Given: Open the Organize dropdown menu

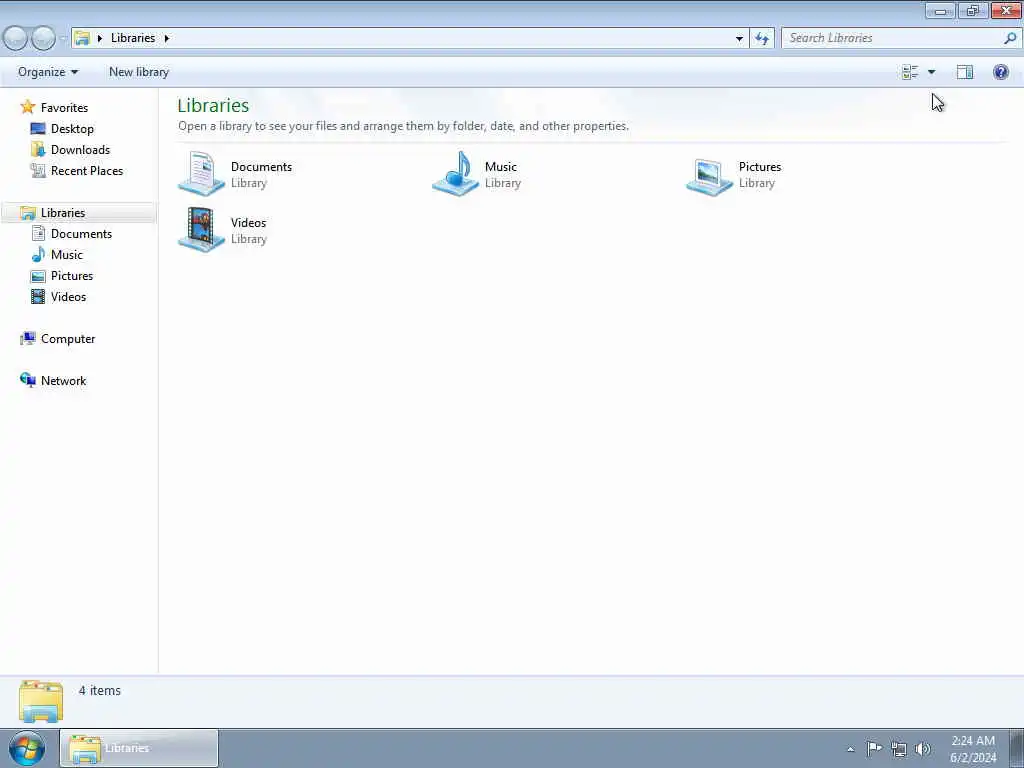Looking at the screenshot, I should [x=48, y=72].
